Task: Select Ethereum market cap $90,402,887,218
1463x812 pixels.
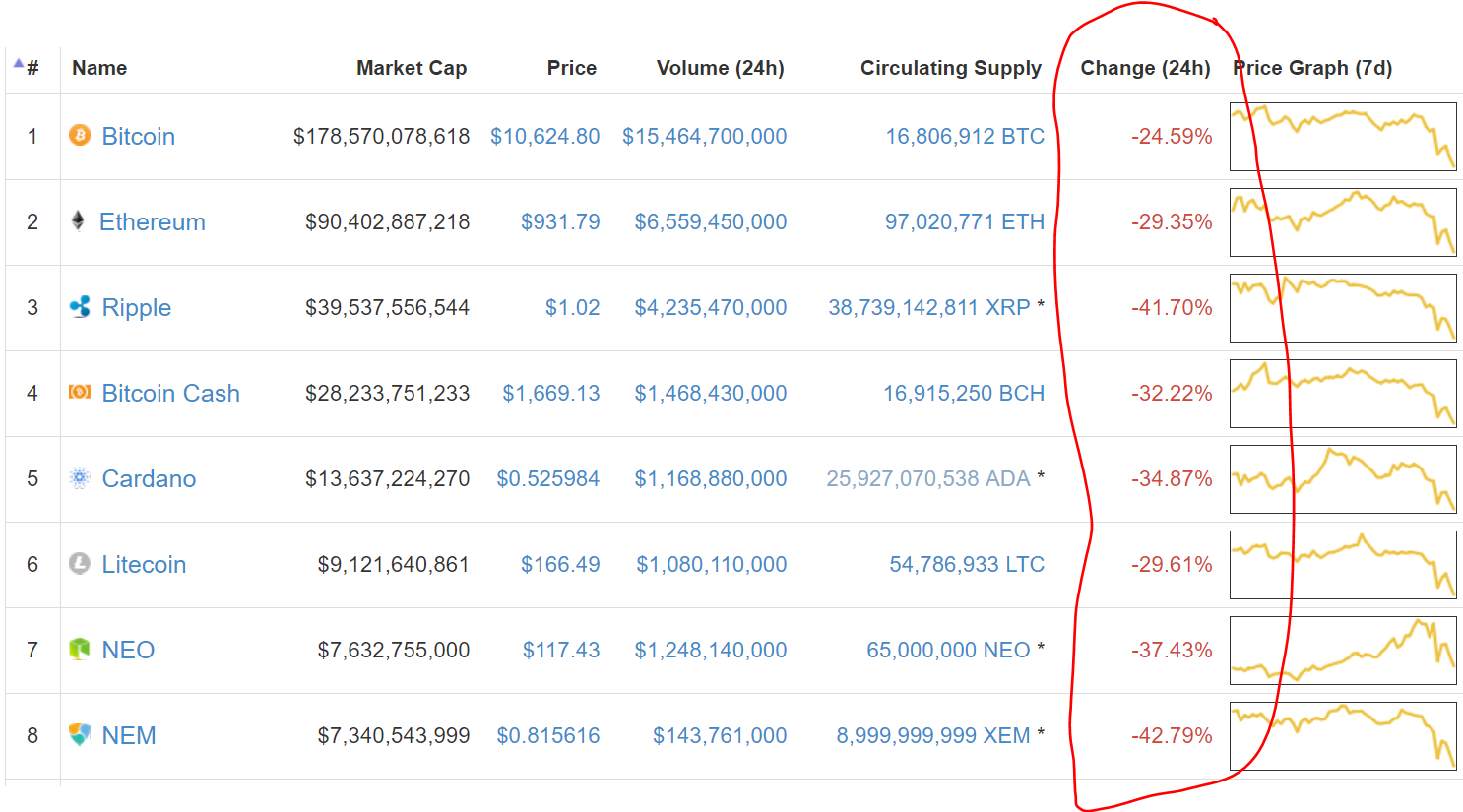Action: [388, 222]
